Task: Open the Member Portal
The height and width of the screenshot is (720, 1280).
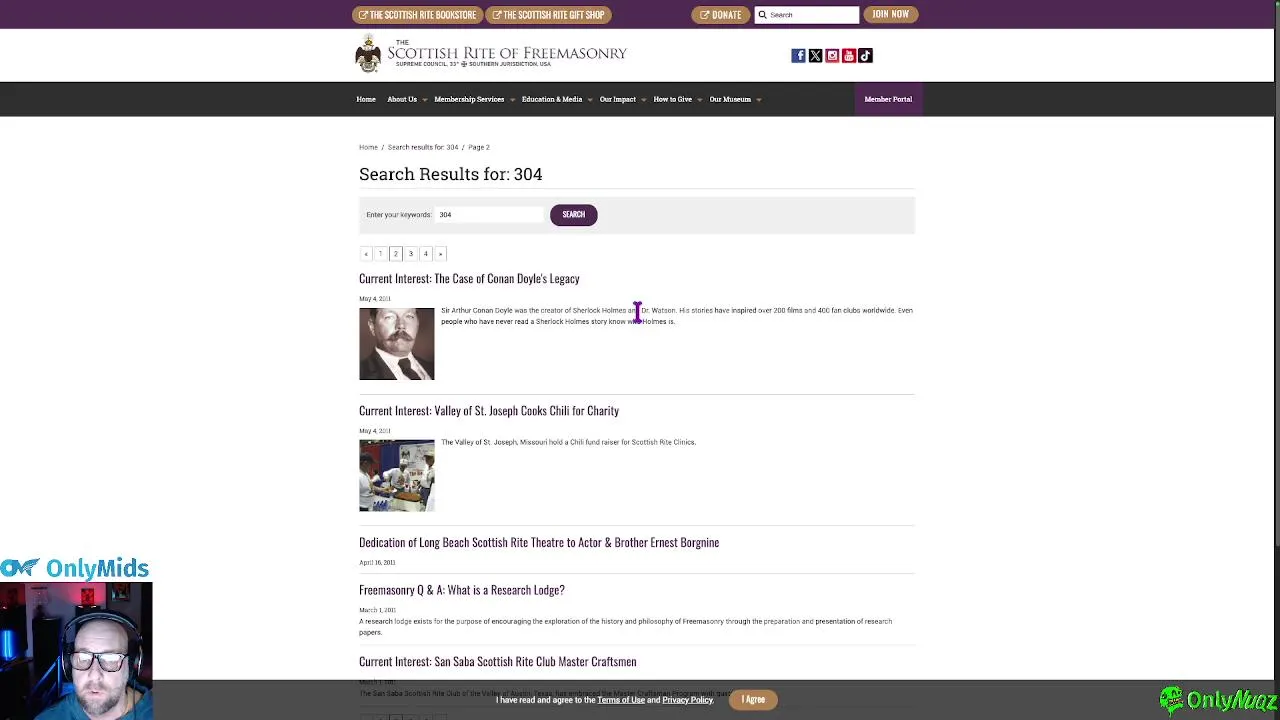Action: click(x=888, y=99)
